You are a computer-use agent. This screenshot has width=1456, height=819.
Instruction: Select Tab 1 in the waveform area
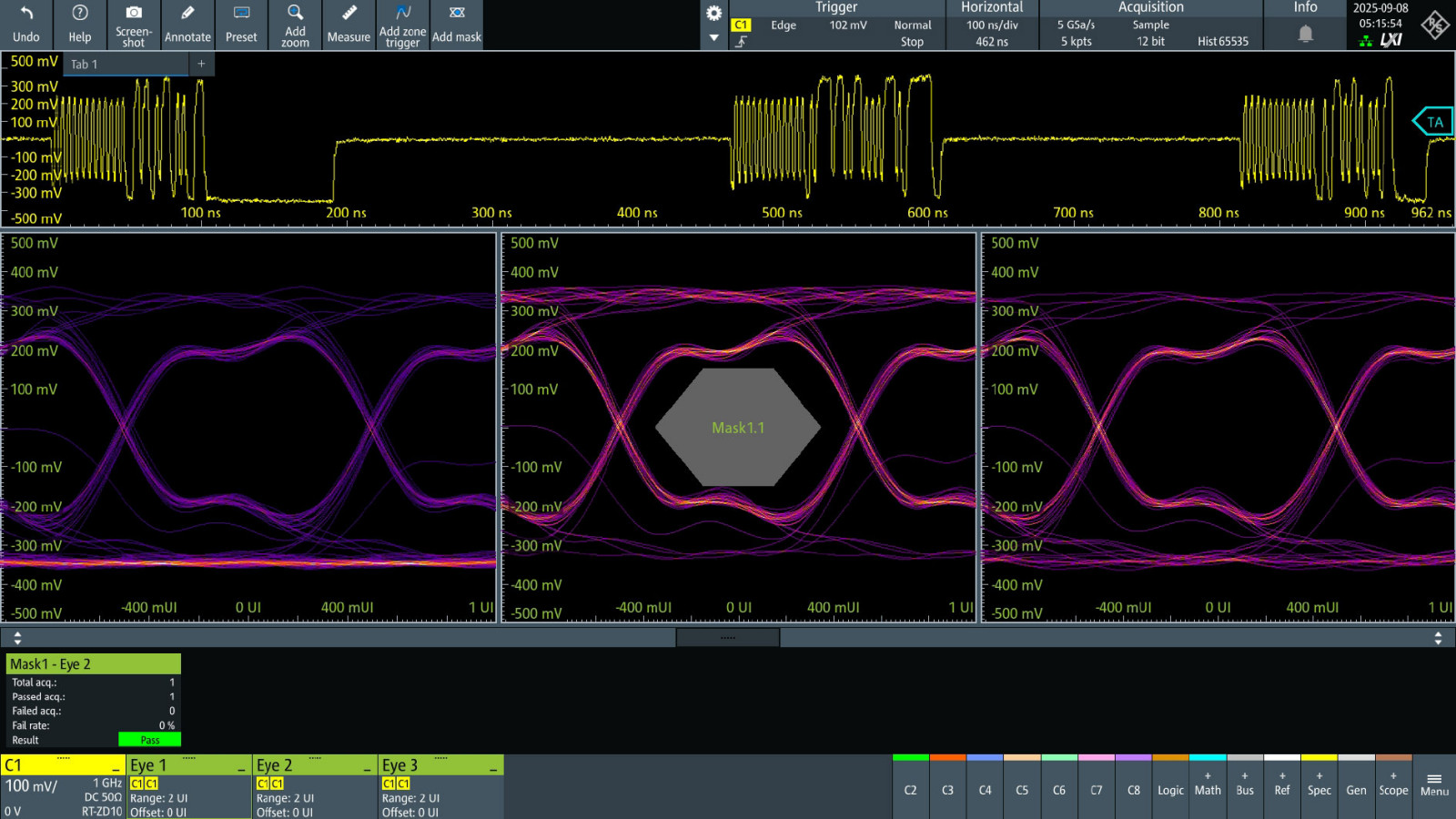84,64
